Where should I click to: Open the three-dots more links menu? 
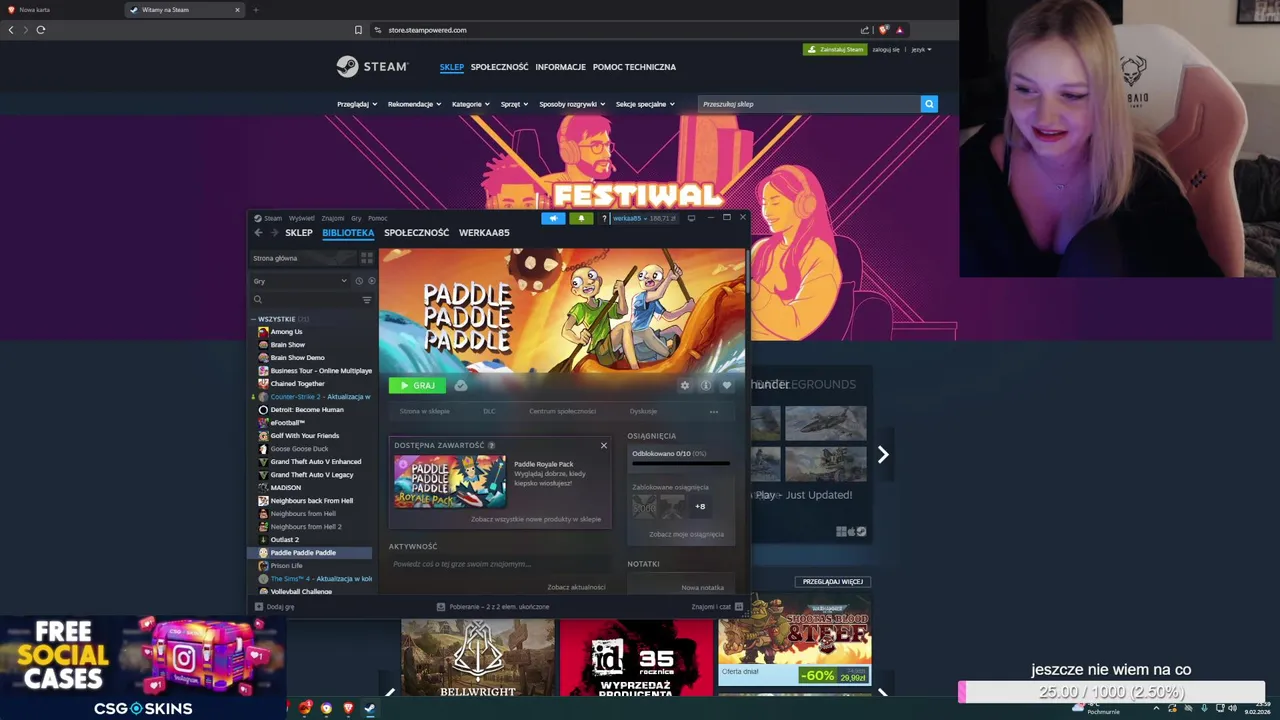pyautogui.click(x=714, y=411)
